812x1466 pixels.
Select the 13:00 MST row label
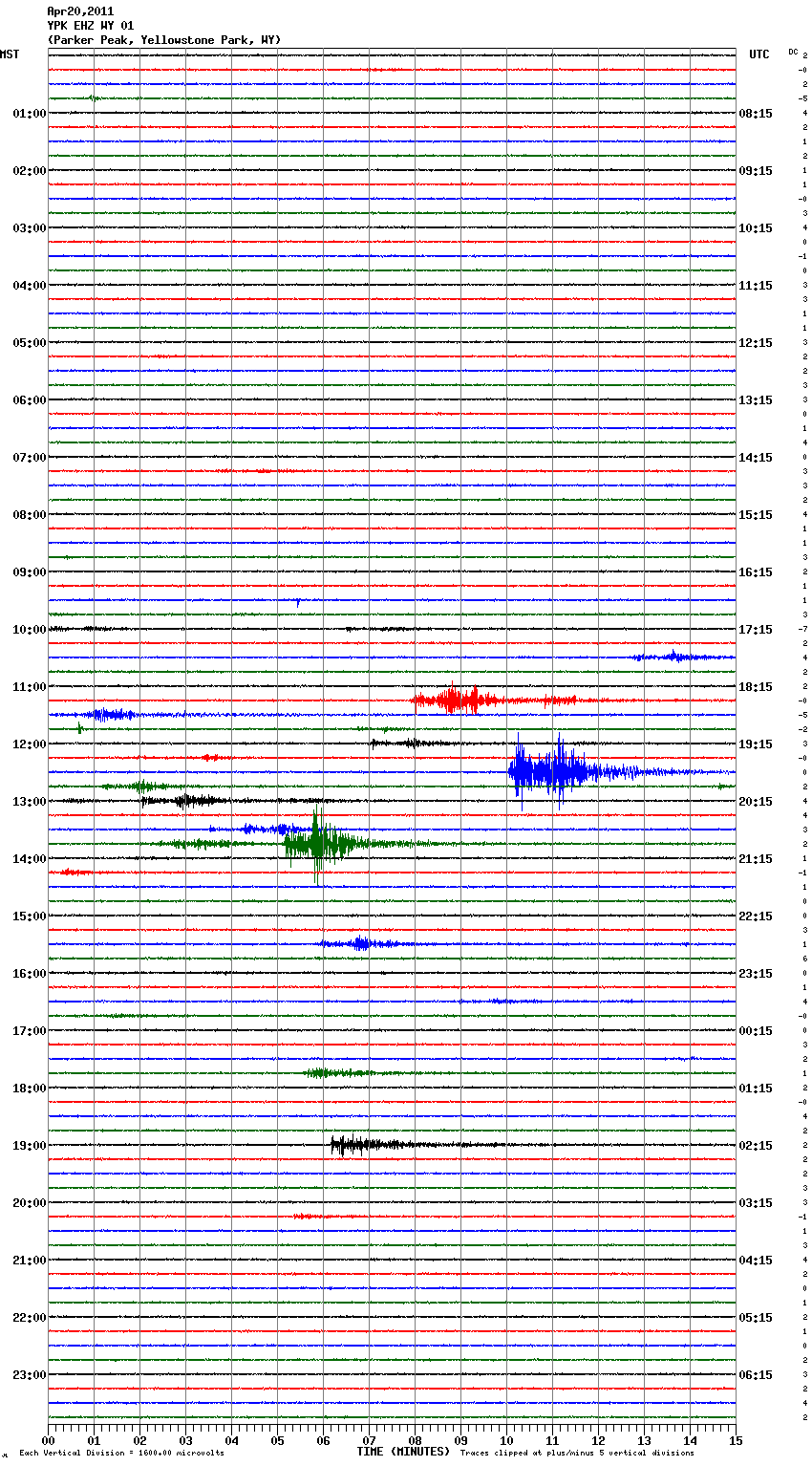pyautogui.click(x=30, y=802)
